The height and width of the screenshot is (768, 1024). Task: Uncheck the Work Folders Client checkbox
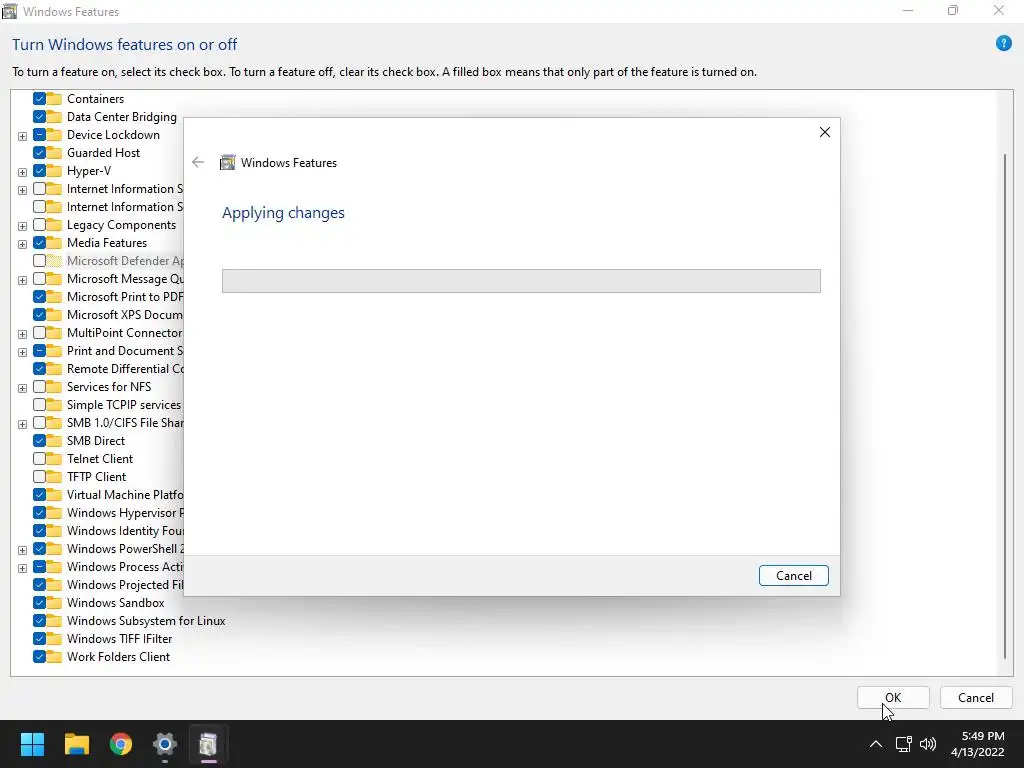tap(39, 657)
